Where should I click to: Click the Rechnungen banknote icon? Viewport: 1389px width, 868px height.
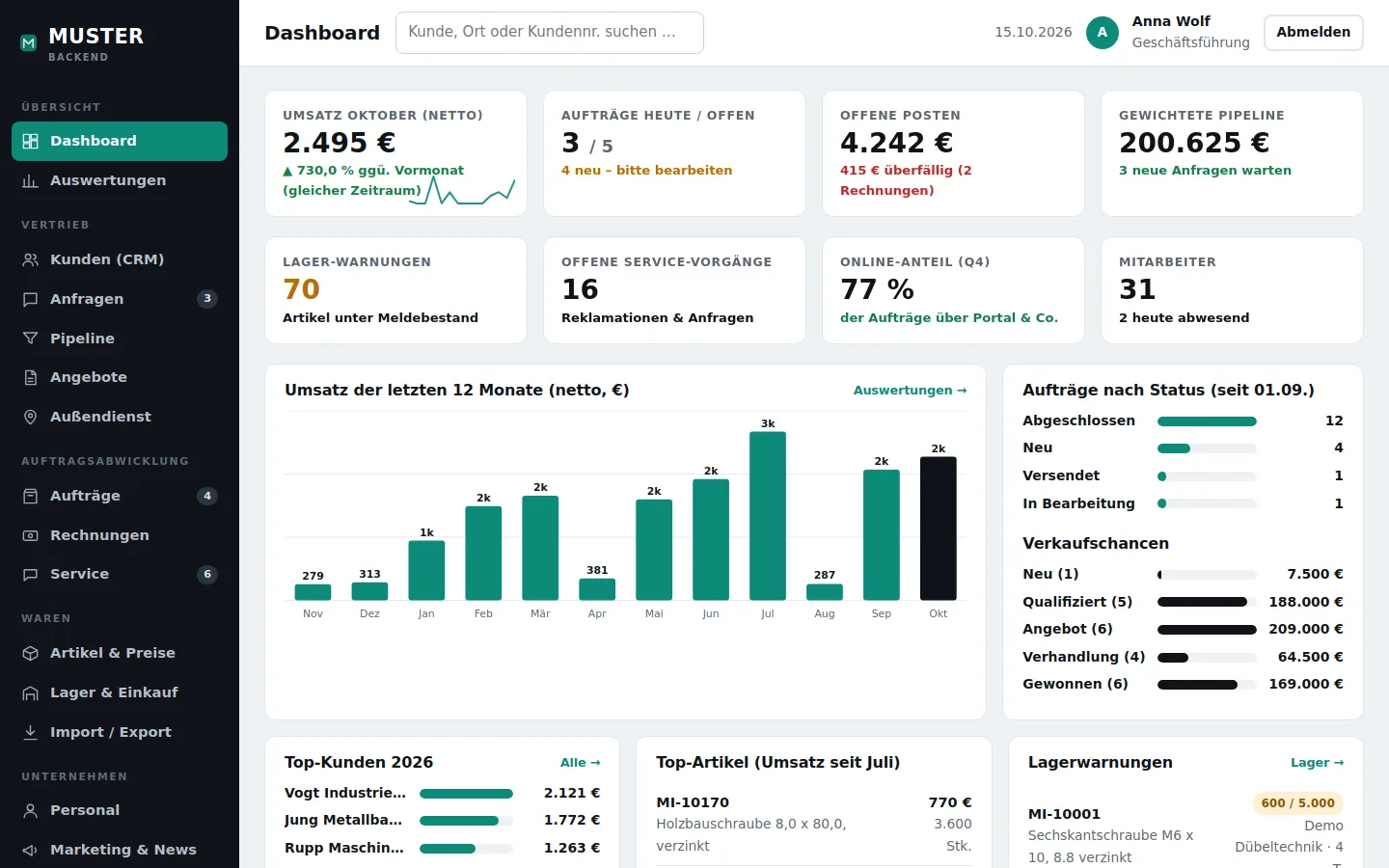pyautogui.click(x=31, y=535)
